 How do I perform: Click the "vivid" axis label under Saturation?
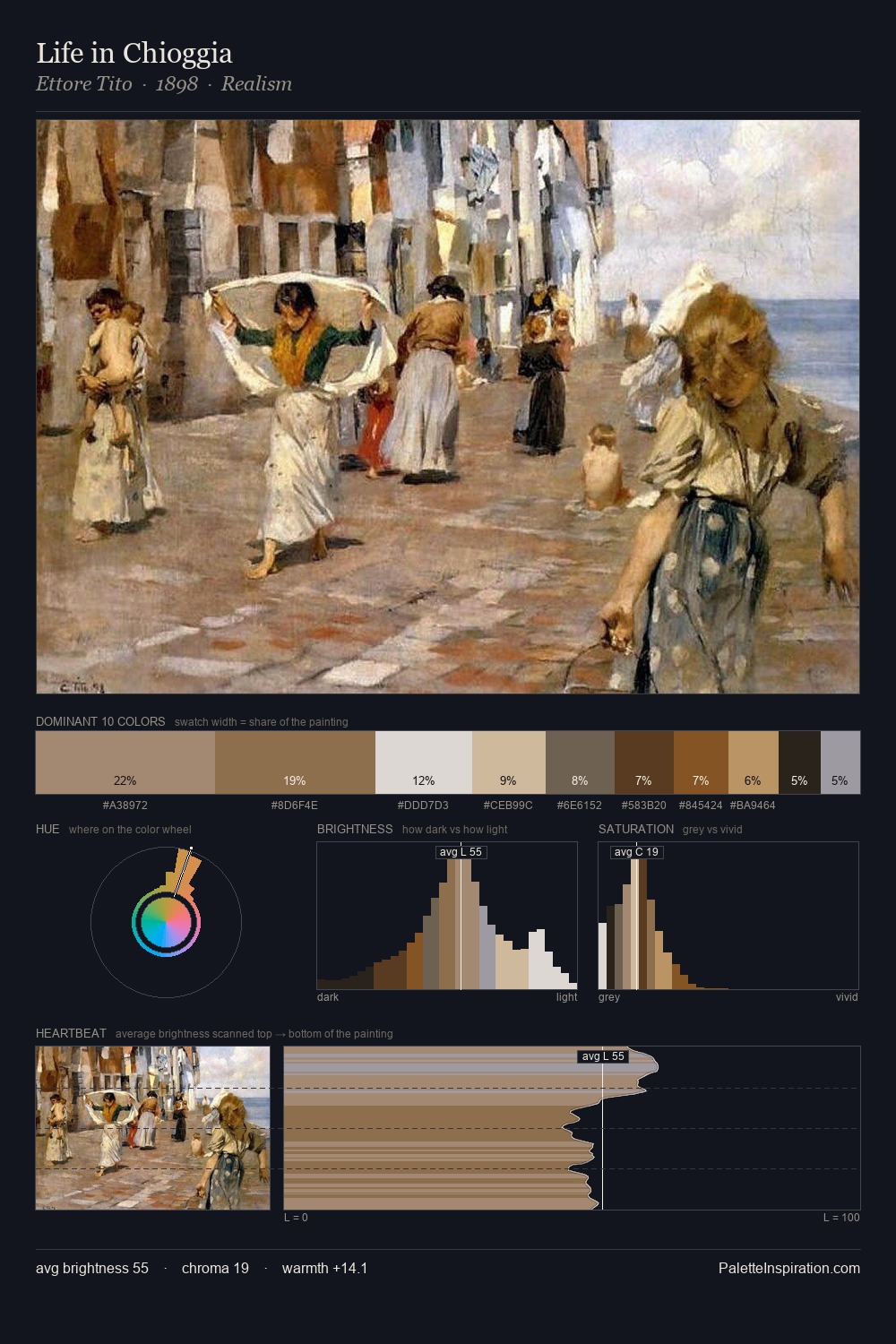[847, 997]
